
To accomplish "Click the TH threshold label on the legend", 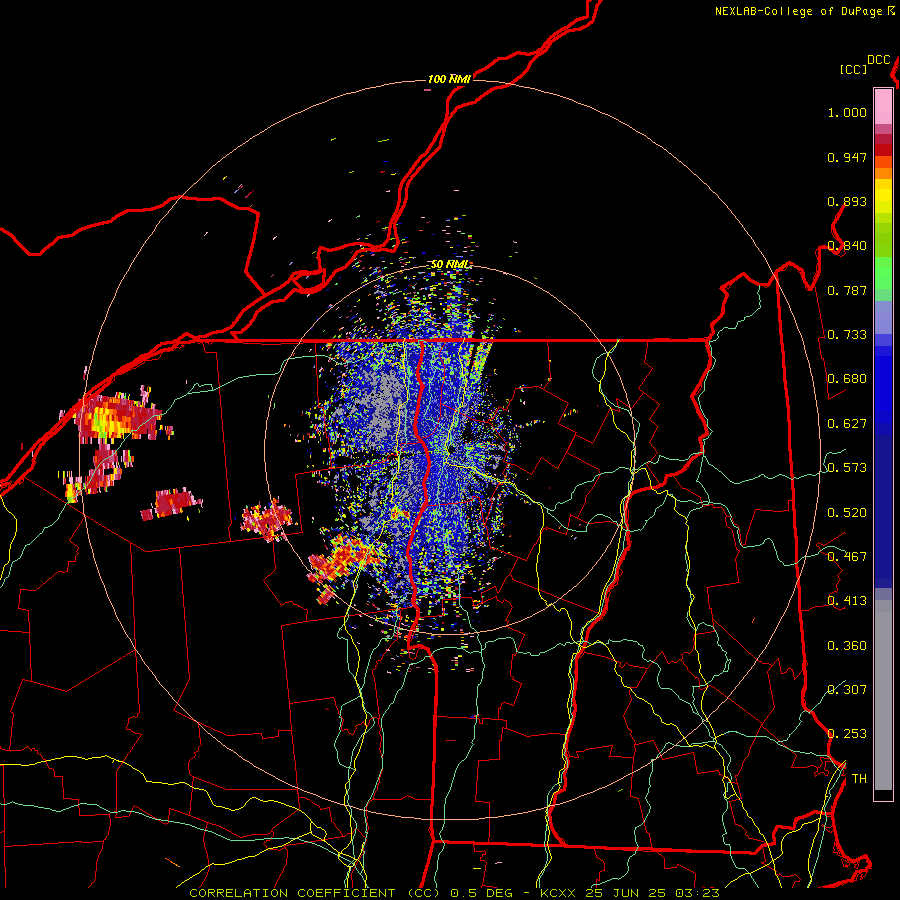I will pyautogui.click(x=859, y=779).
